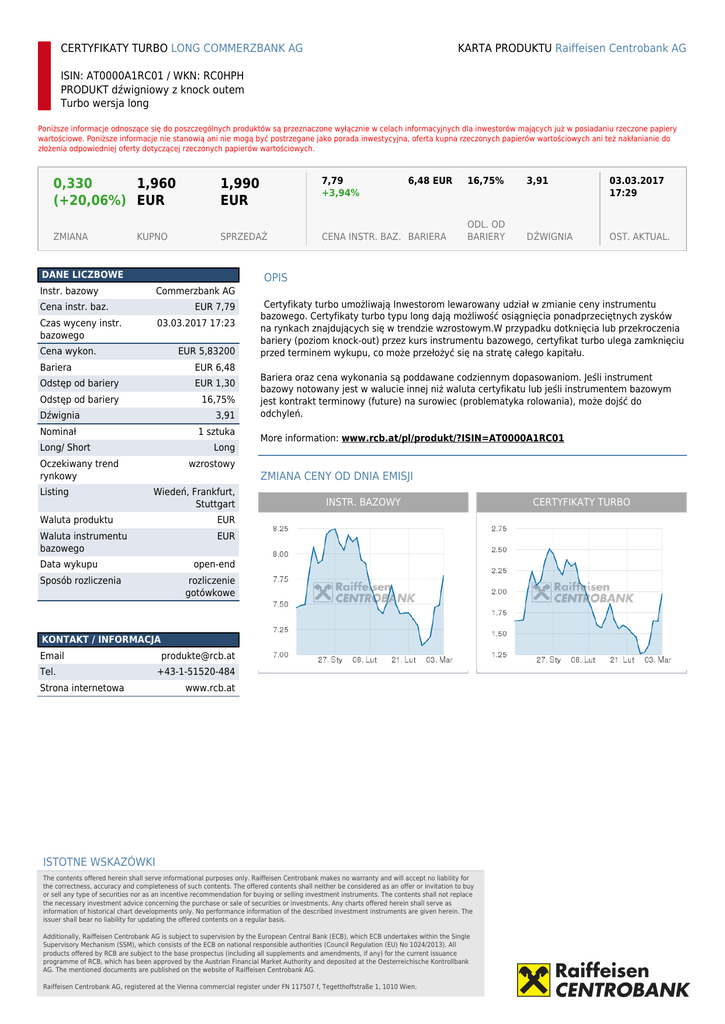This screenshot has width=725, height=1024.
Task: Click the watermark logo in the INSTR. BAZOWY chart
Action: [363, 593]
